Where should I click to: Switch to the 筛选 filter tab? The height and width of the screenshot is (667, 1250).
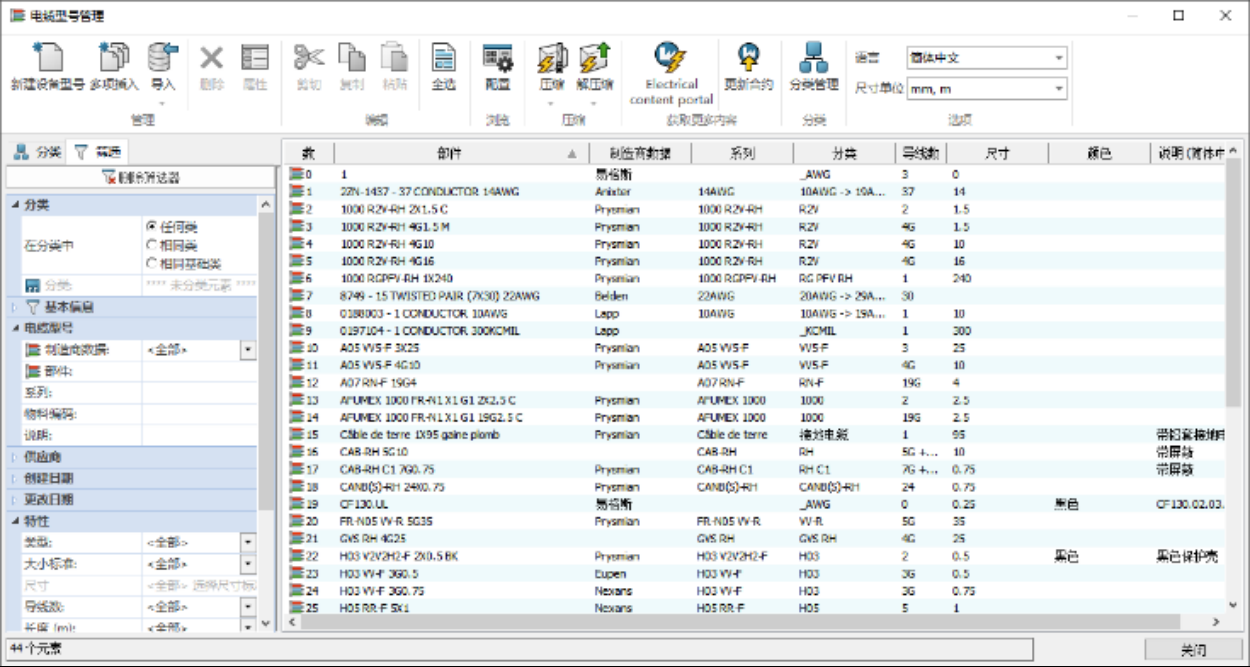click(x=98, y=152)
